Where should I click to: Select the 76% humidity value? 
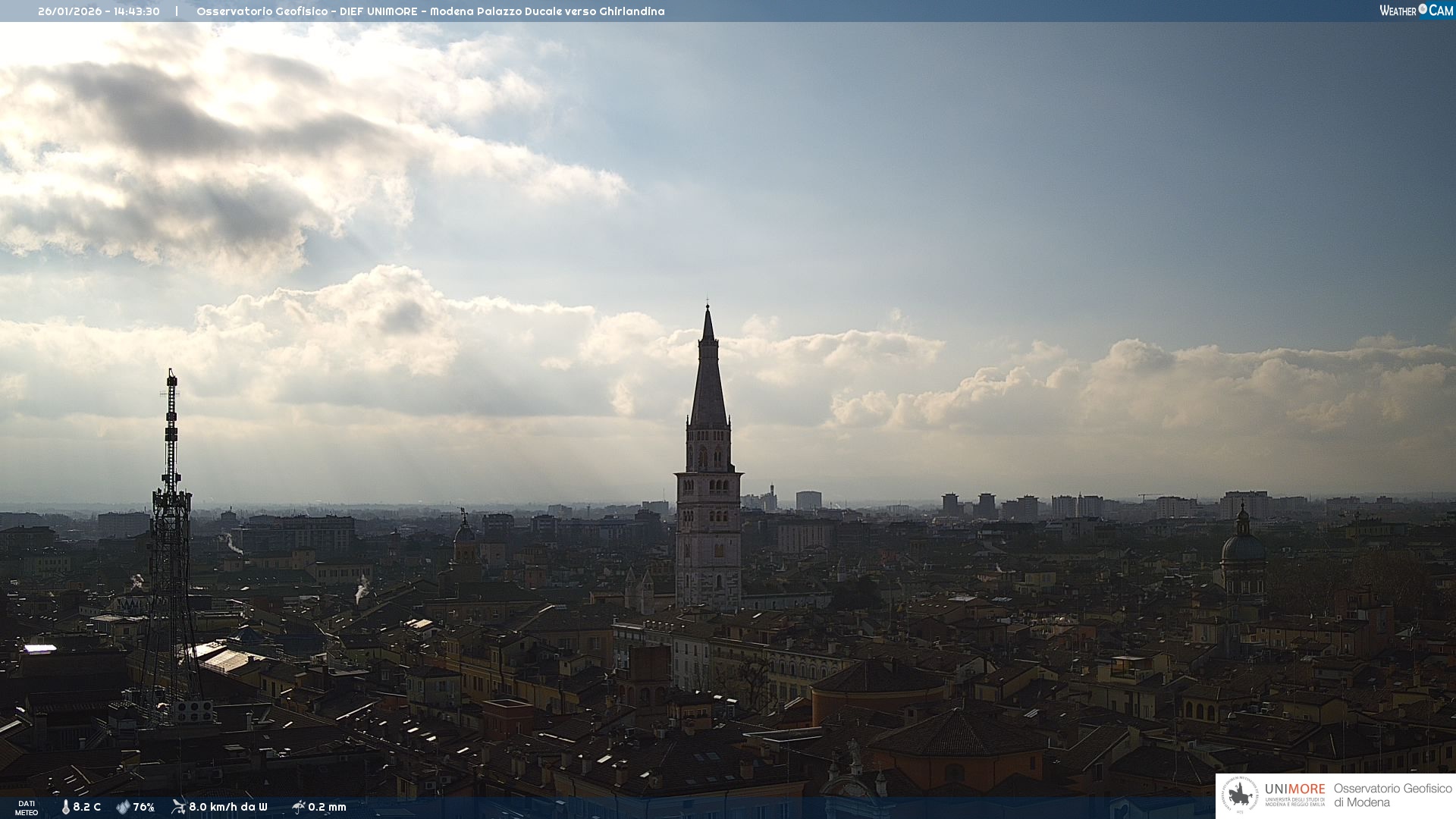click(x=144, y=807)
